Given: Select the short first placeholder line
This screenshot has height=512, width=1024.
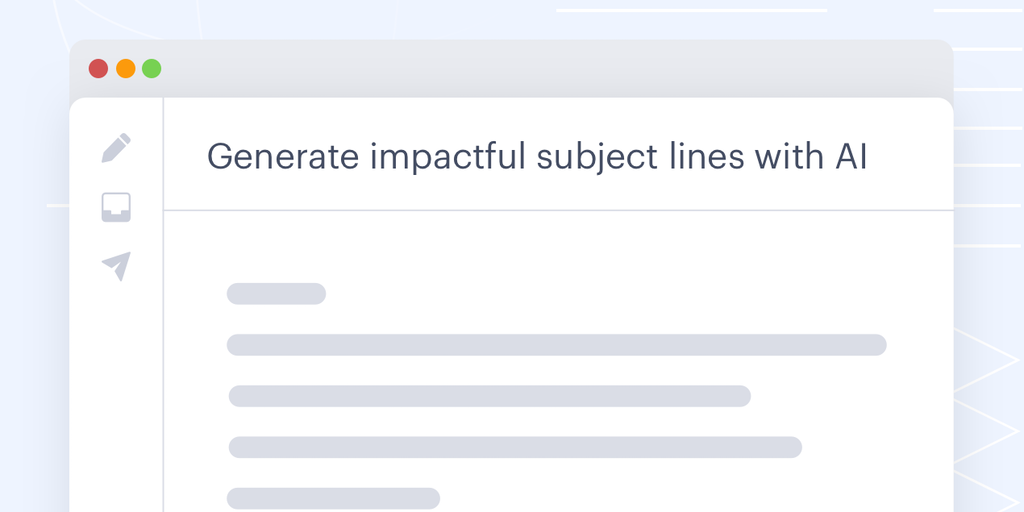Looking at the screenshot, I should [x=276, y=294].
